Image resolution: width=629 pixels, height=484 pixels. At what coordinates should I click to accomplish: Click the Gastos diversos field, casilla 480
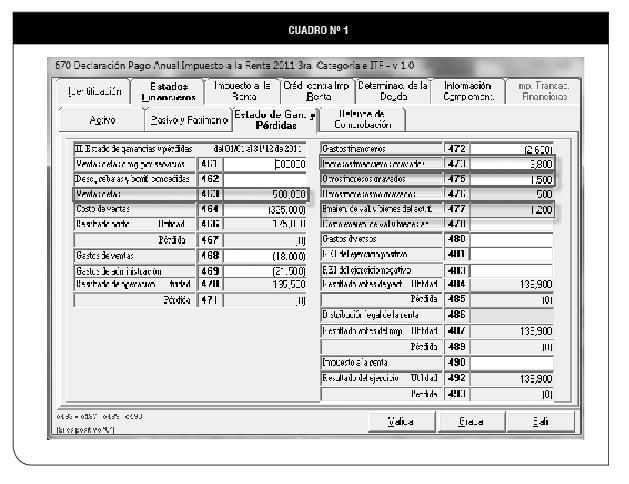(511, 239)
